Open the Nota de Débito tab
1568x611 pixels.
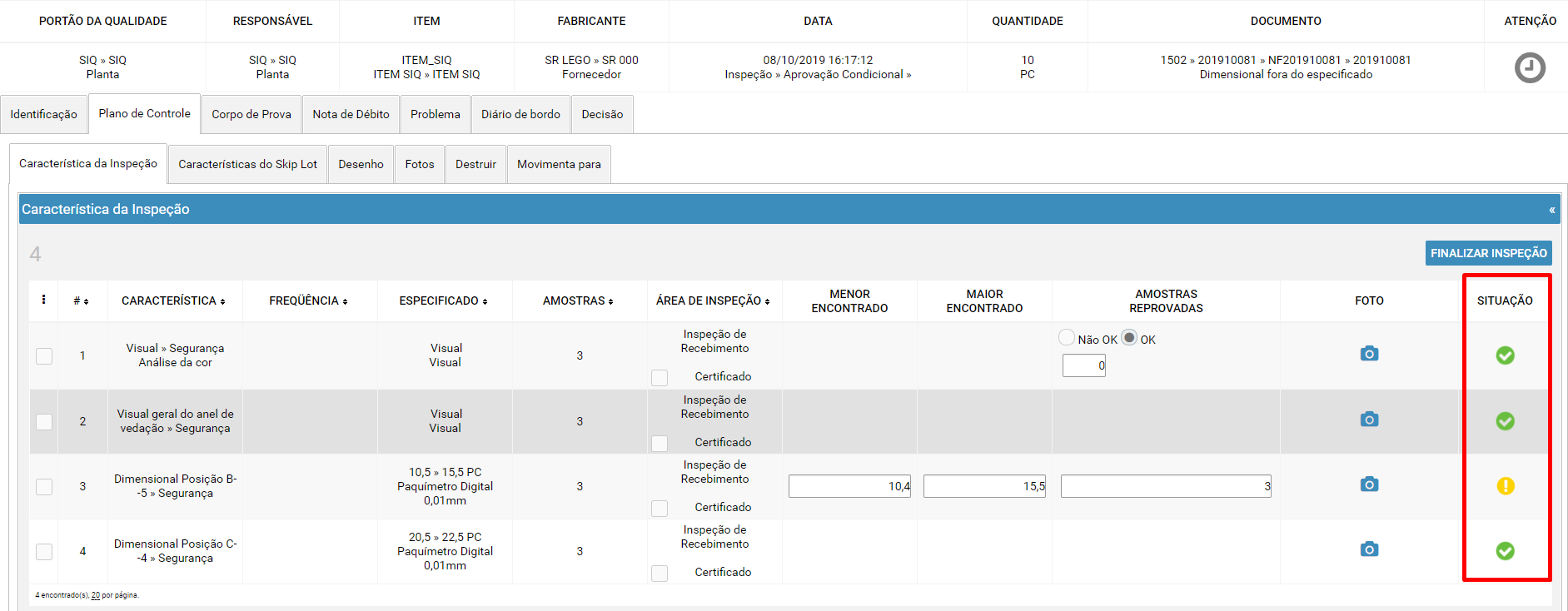pos(351,114)
